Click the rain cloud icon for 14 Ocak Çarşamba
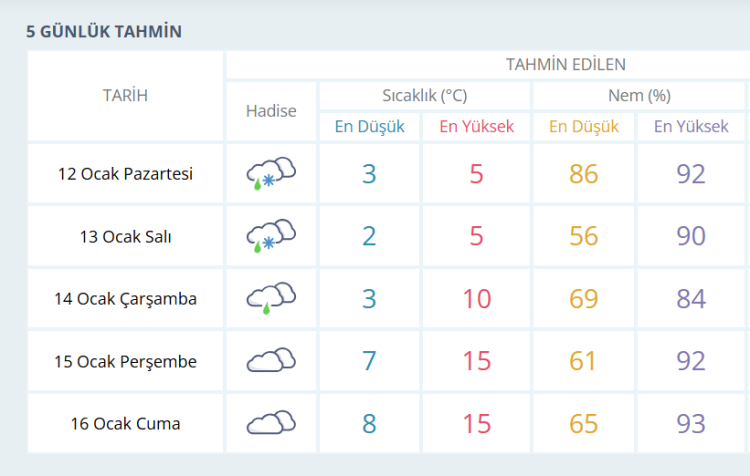Viewport: 750px width, 476px height. (271, 298)
